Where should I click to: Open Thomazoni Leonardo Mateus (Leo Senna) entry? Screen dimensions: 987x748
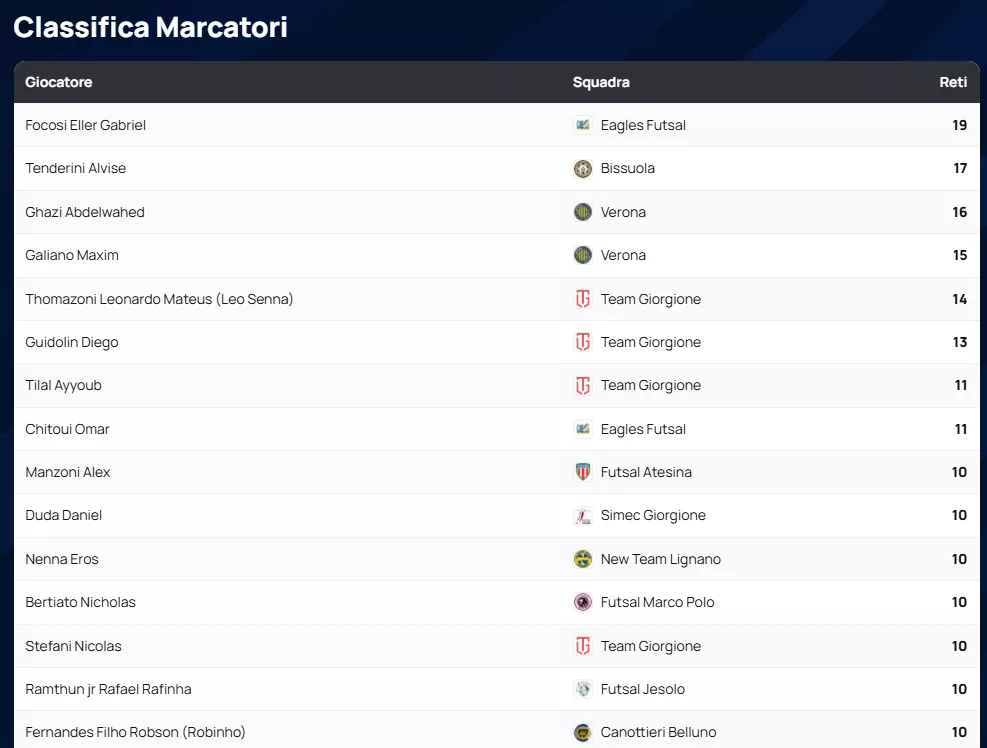point(159,299)
